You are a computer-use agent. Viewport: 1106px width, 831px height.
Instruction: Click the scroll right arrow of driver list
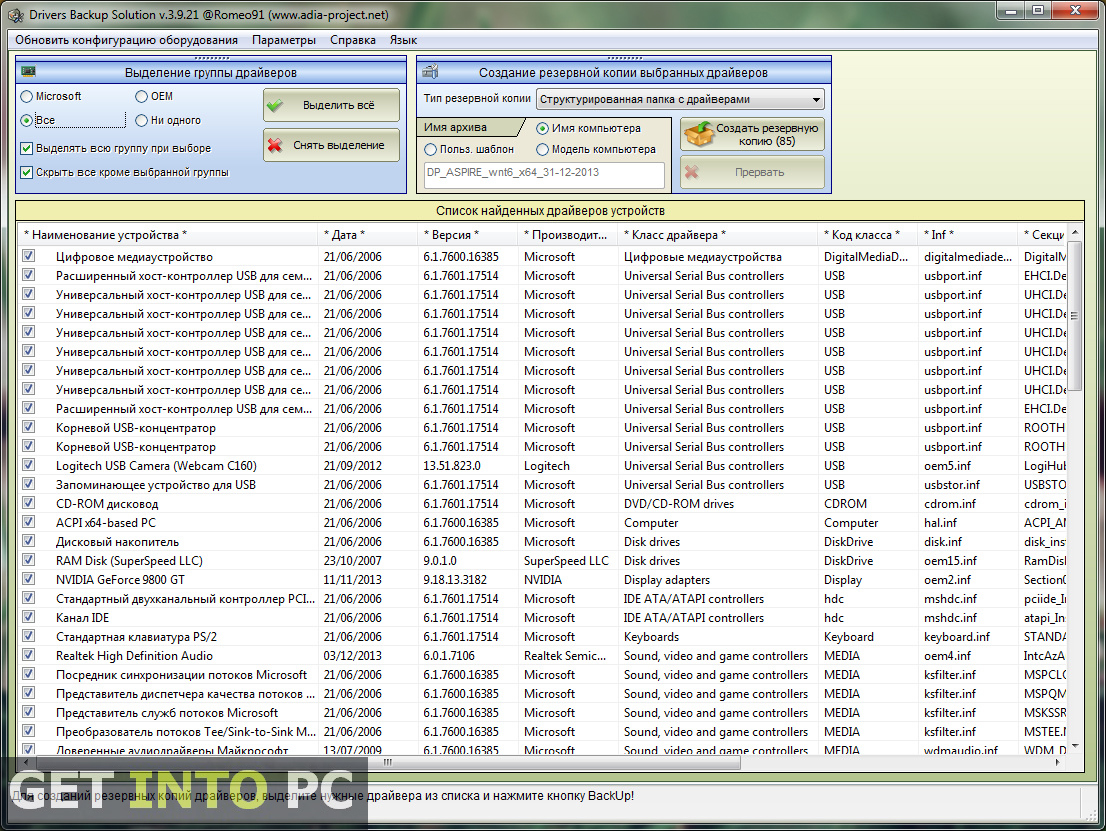(1058, 763)
